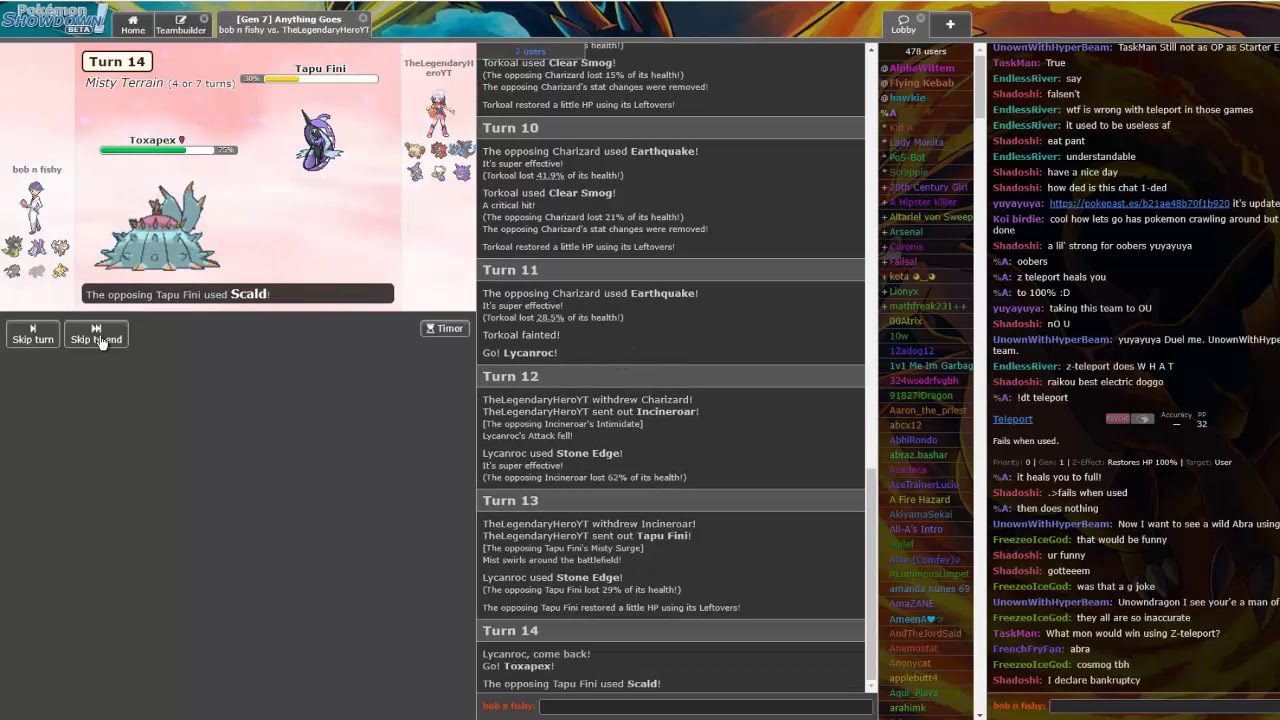Open the Teleport move link

tap(1012, 419)
